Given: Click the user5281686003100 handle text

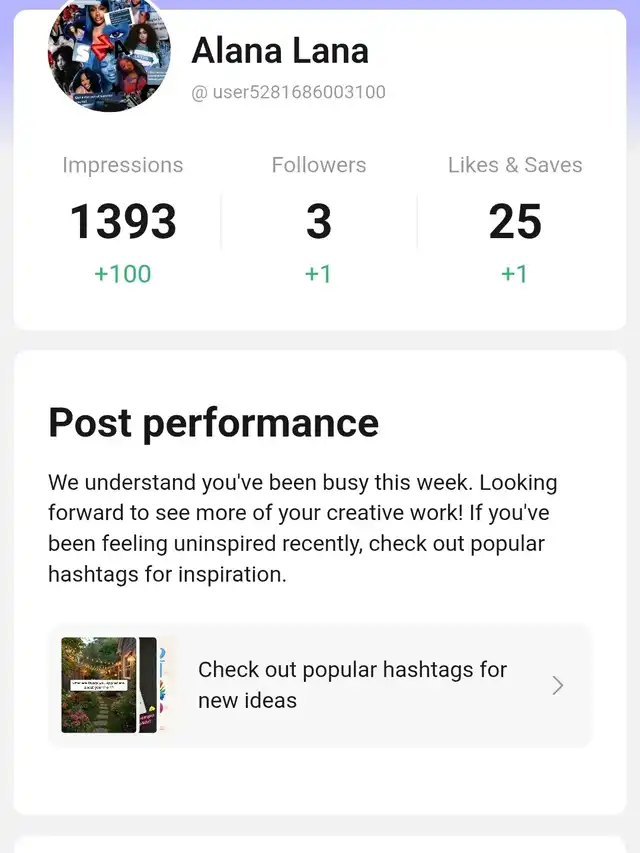Looking at the screenshot, I should tap(299, 93).
